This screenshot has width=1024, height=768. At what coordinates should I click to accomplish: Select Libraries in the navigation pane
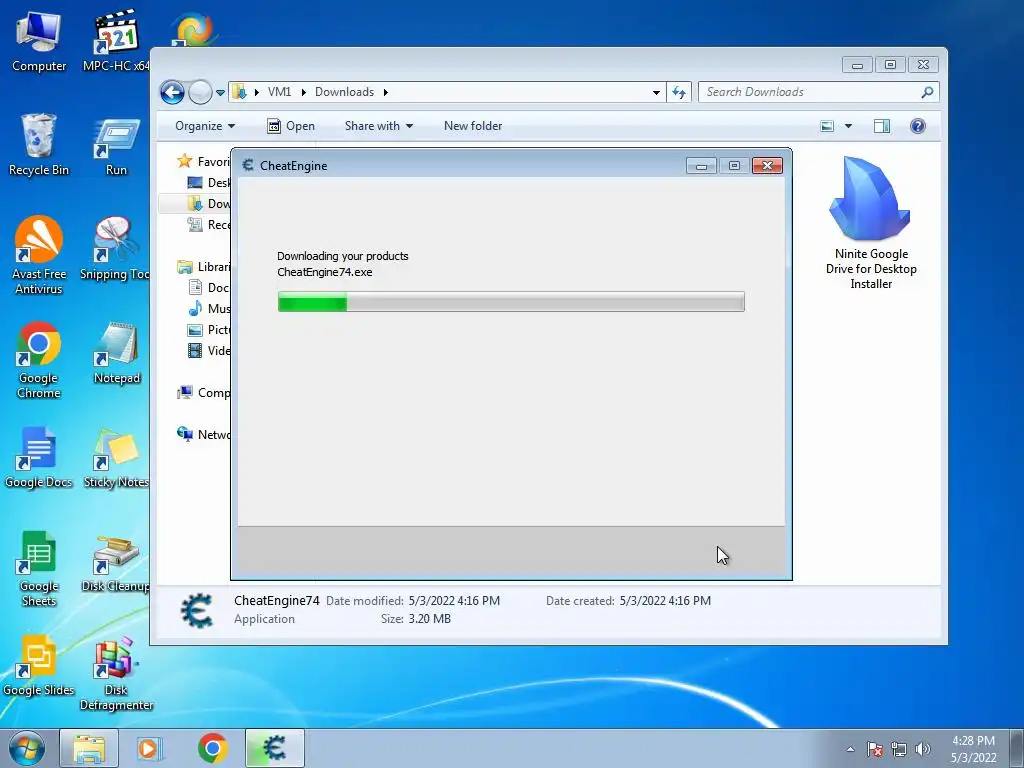pos(204,266)
